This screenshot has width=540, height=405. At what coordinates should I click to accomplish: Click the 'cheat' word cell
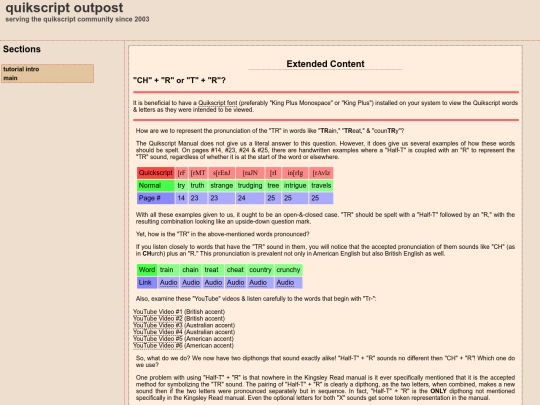point(236,270)
